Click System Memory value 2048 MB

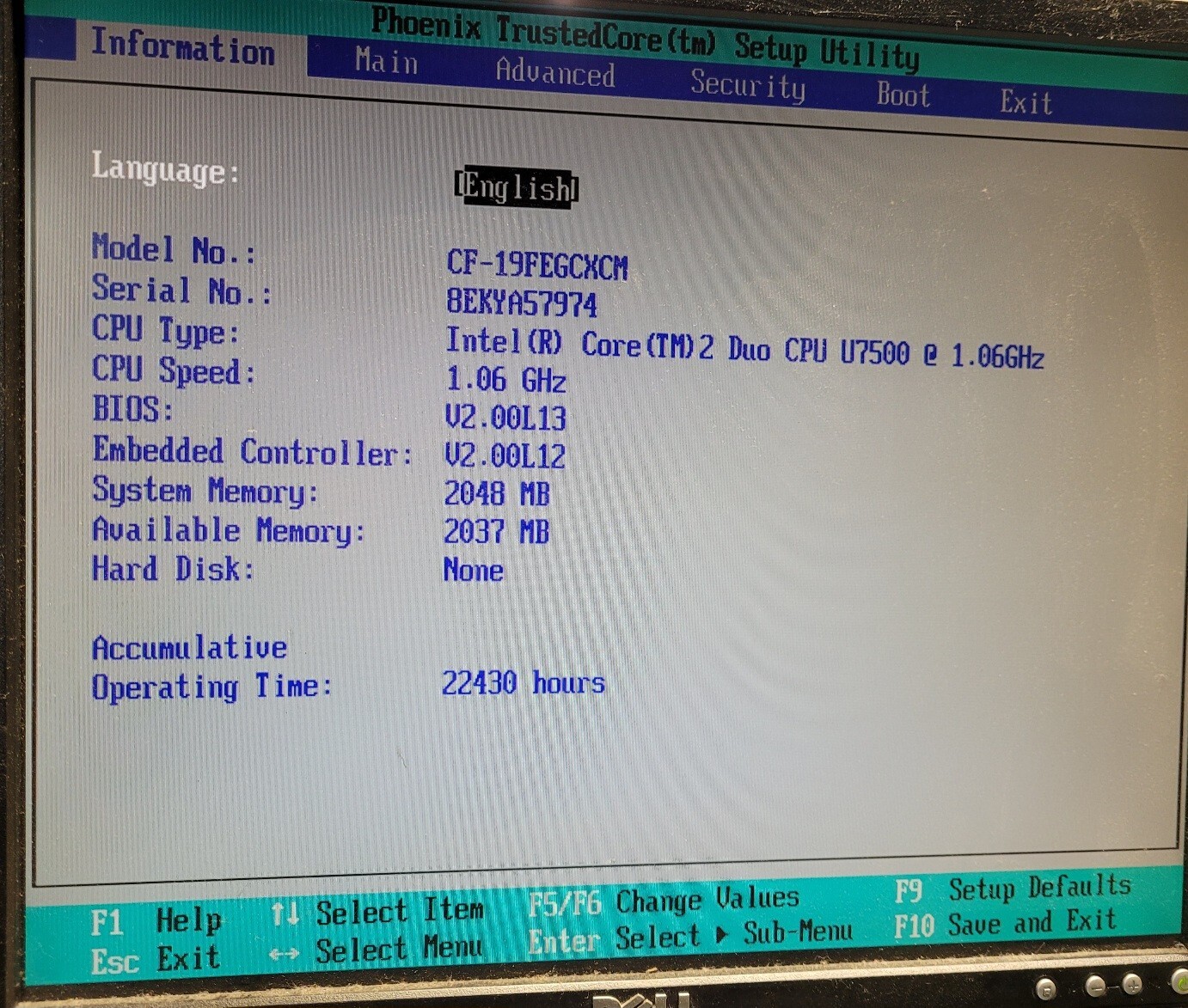click(496, 493)
